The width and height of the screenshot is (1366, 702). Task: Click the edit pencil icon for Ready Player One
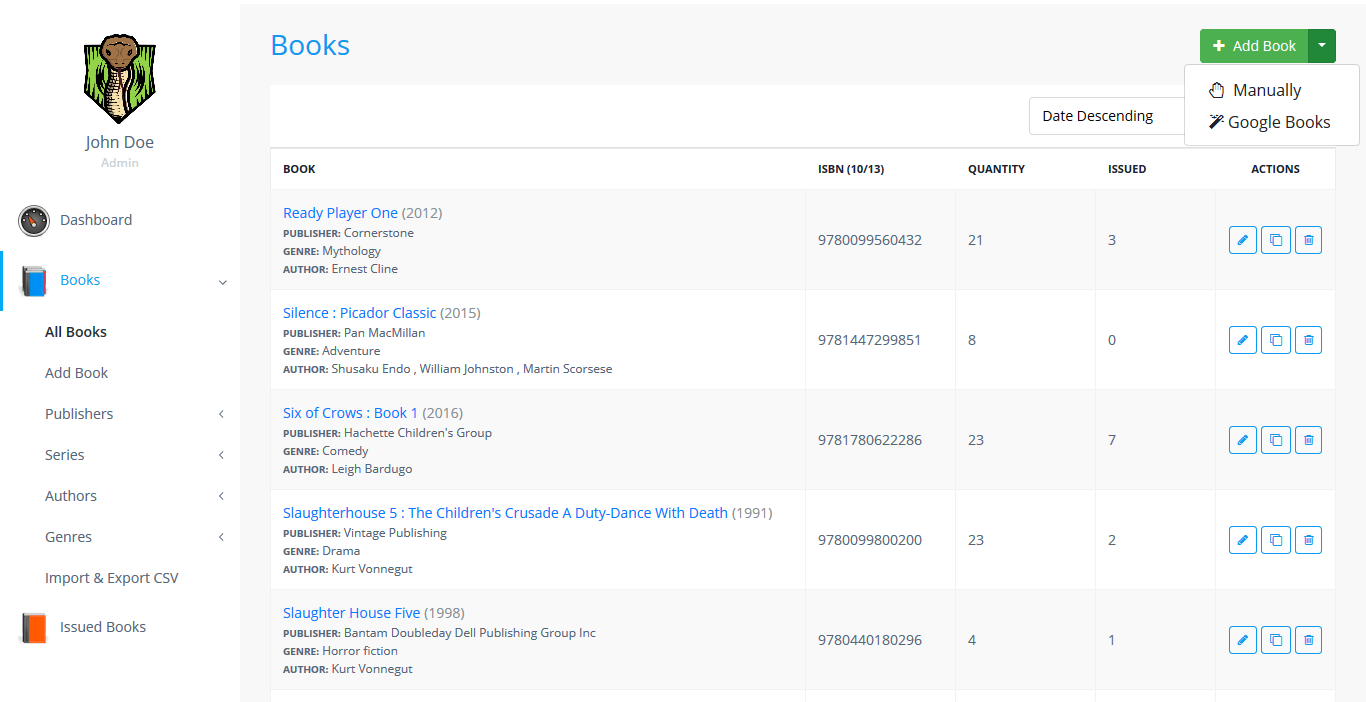click(1242, 240)
